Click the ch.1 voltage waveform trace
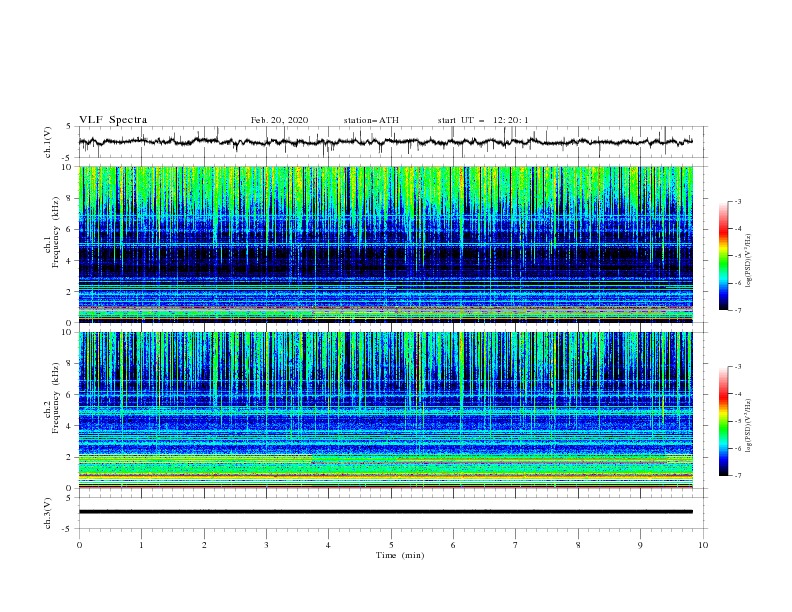792x612 pixels. pos(386,142)
